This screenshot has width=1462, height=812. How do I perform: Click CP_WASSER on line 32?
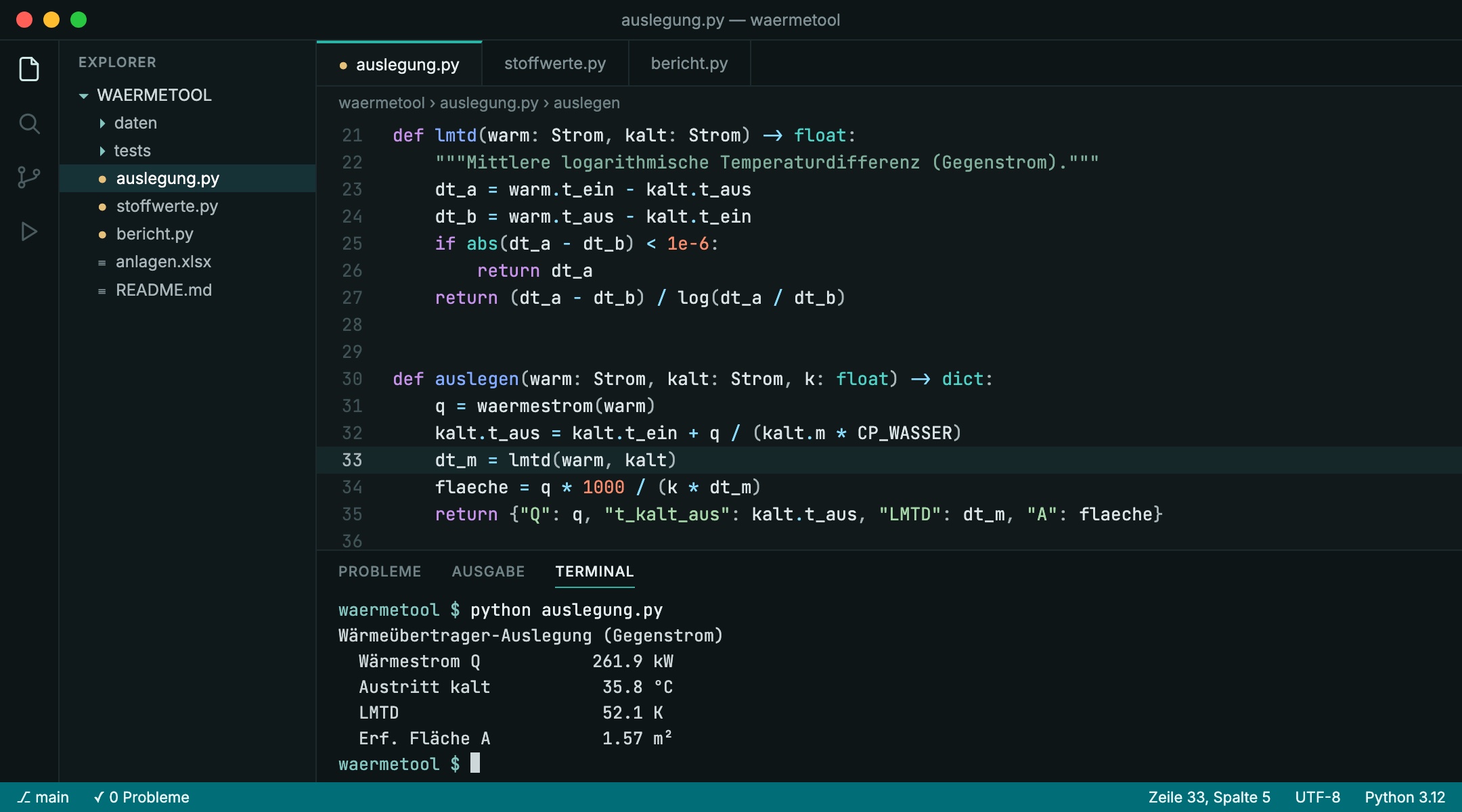tap(904, 433)
